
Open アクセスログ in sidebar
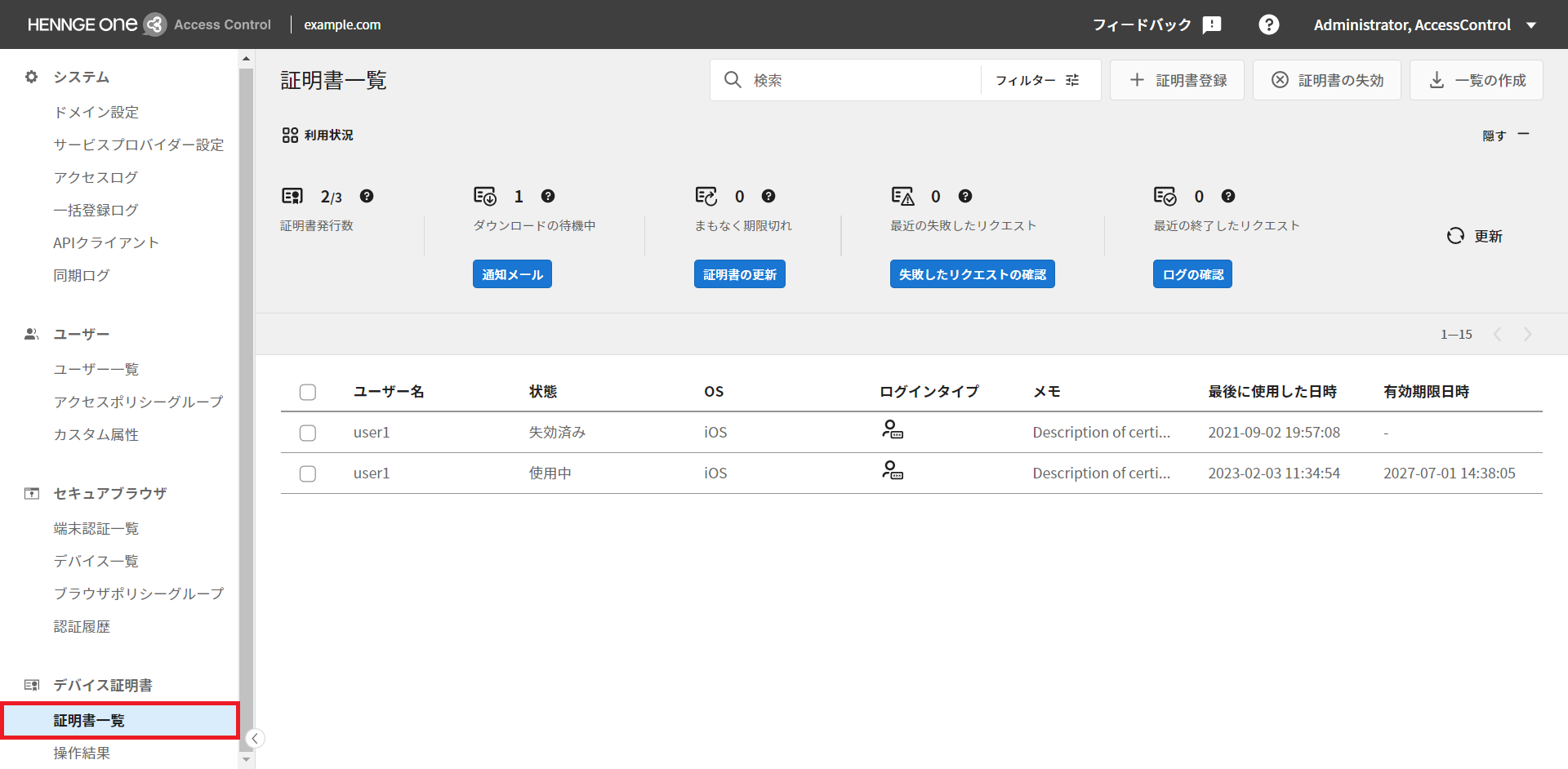[x=96, y=177]
